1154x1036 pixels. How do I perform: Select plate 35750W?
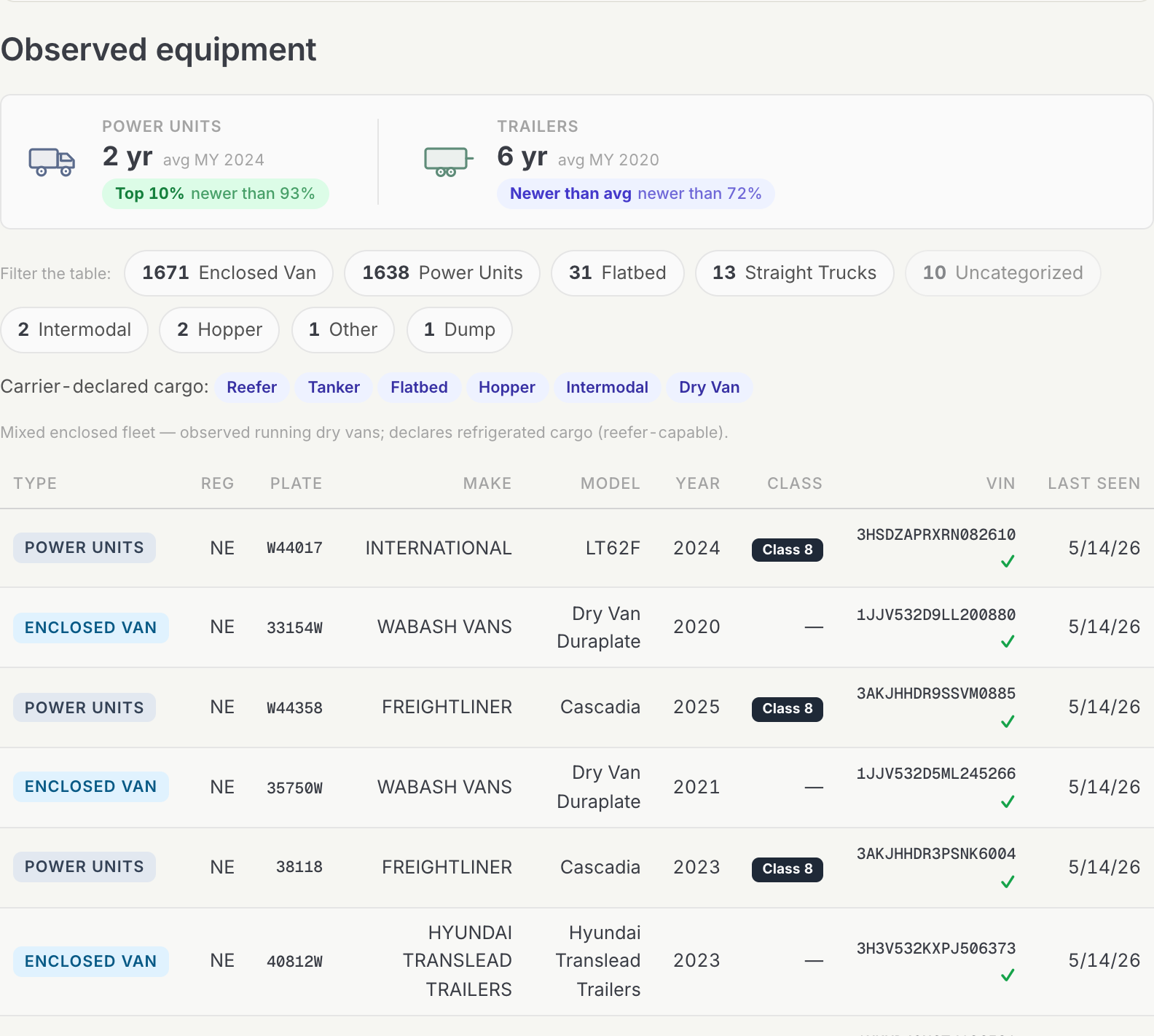pyautogui.click(x=294, y=788)
